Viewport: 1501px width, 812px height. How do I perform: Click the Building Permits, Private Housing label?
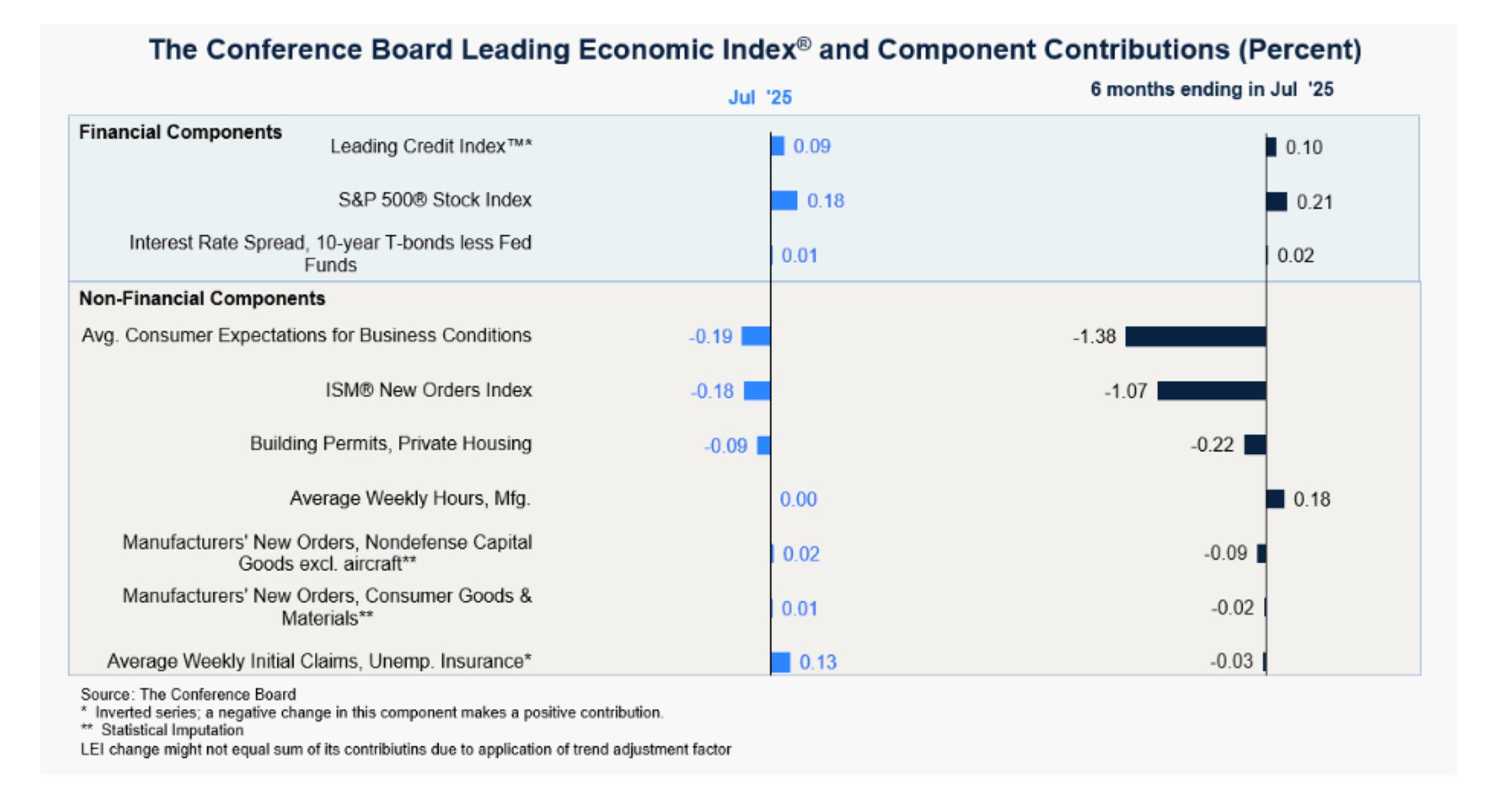pyautogui.click(x=390, y=444)
